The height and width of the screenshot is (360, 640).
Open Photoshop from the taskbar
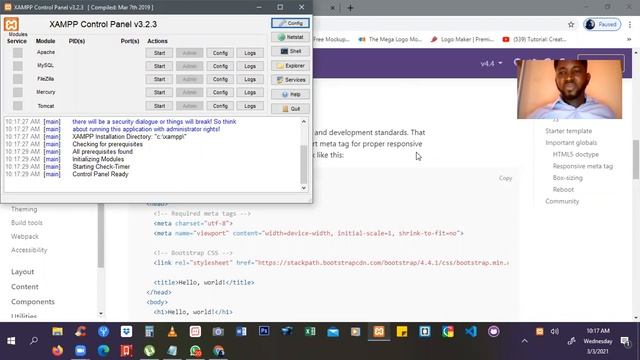(264, 331)
